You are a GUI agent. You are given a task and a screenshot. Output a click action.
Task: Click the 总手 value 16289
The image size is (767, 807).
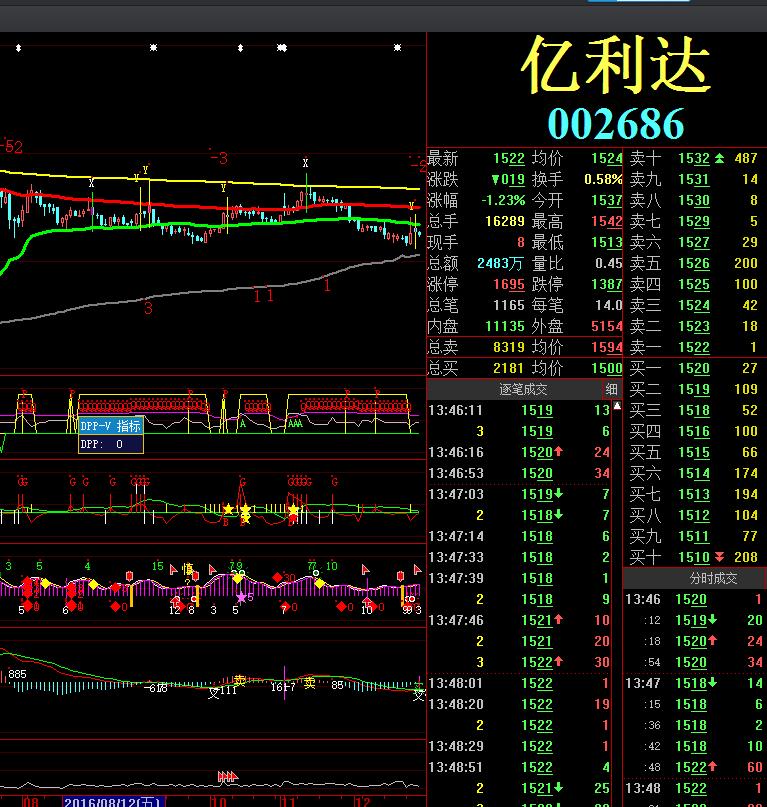pos(504,221)
